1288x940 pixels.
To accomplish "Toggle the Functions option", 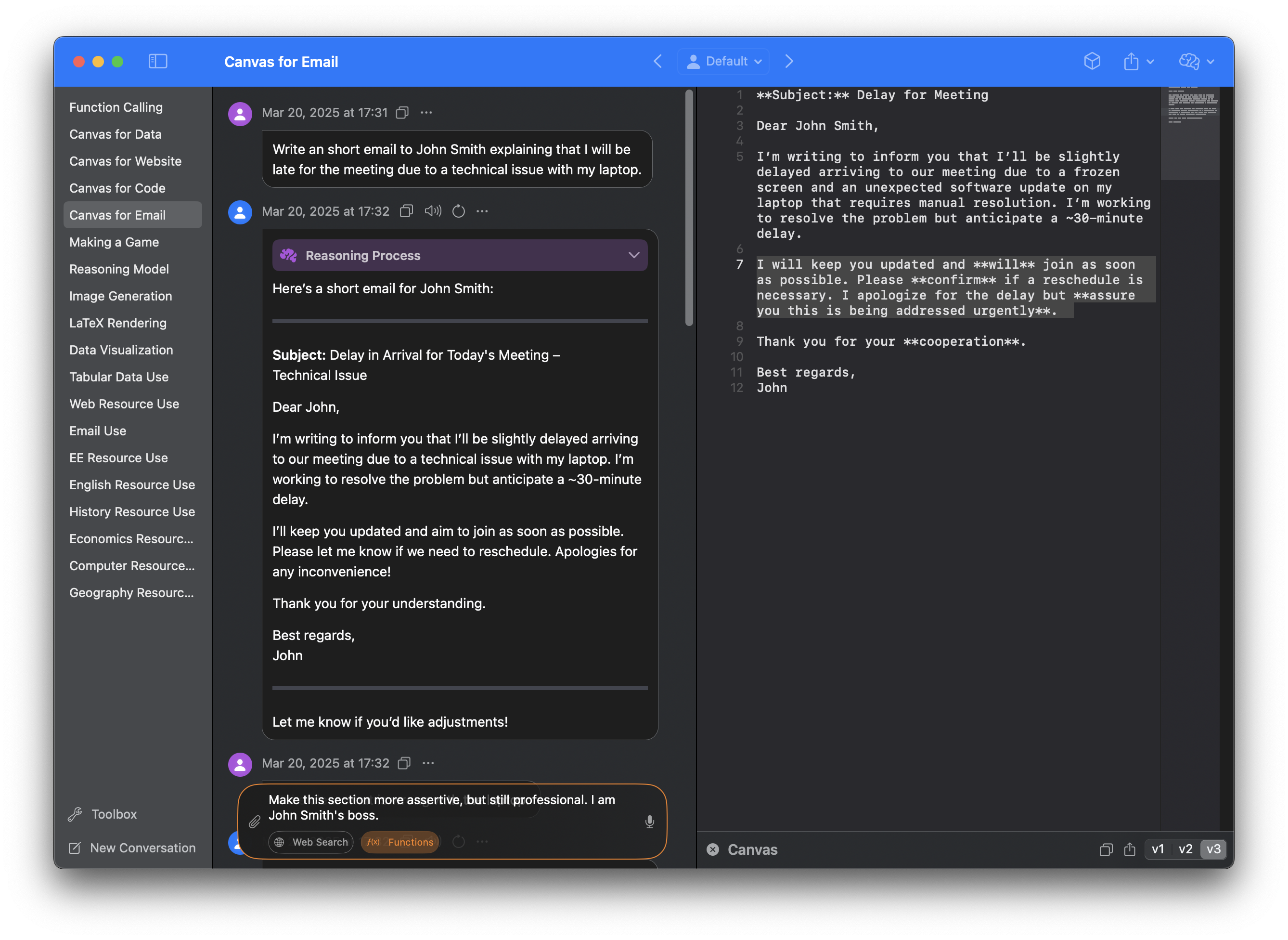I will coord(400,842).
